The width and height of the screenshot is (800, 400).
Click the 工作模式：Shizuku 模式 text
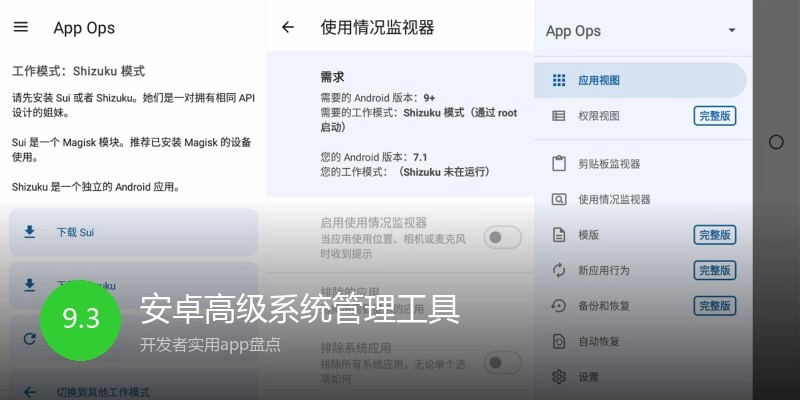coord(79,71)
